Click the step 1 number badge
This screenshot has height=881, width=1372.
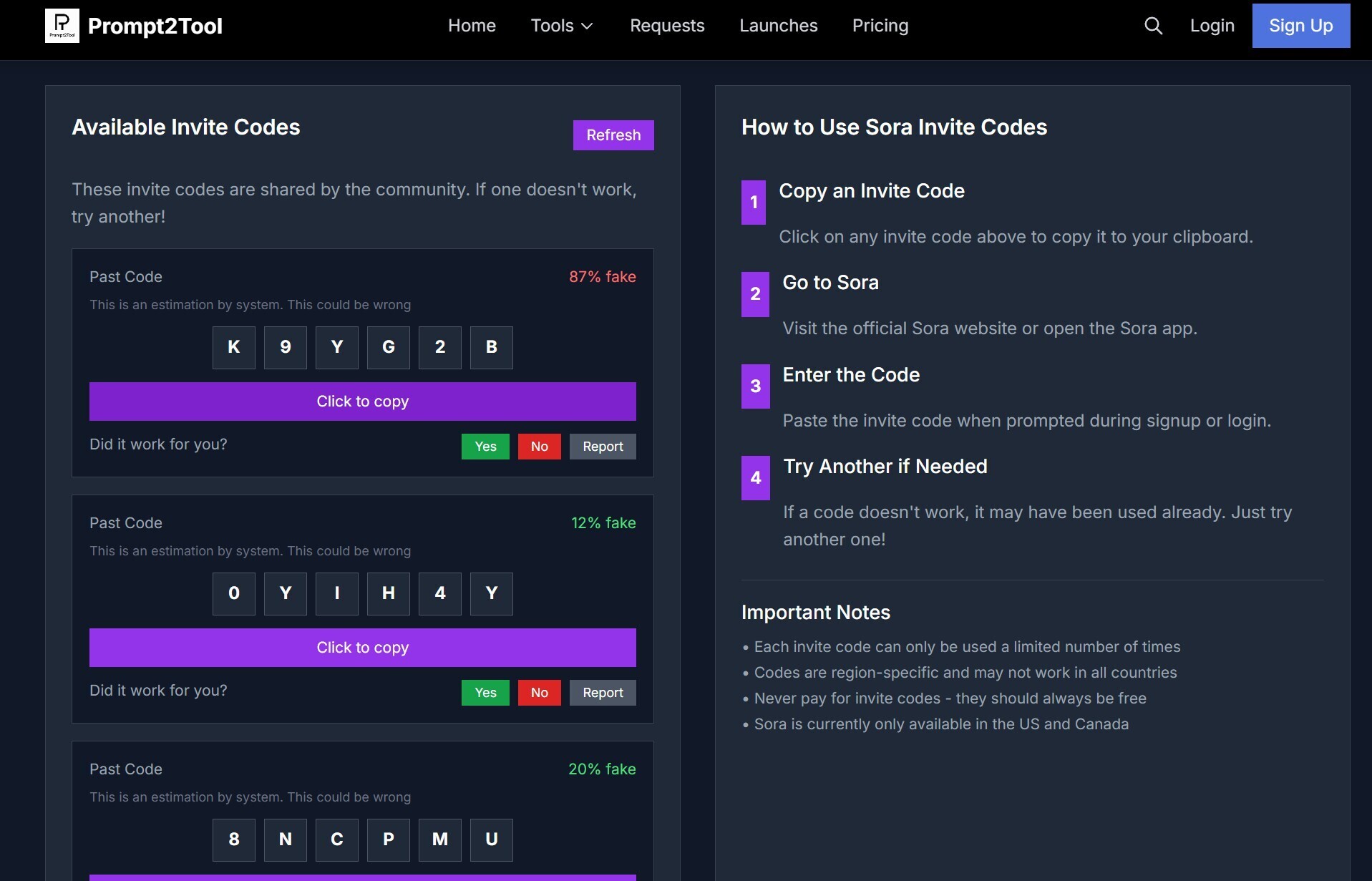[x=753, y=203]
